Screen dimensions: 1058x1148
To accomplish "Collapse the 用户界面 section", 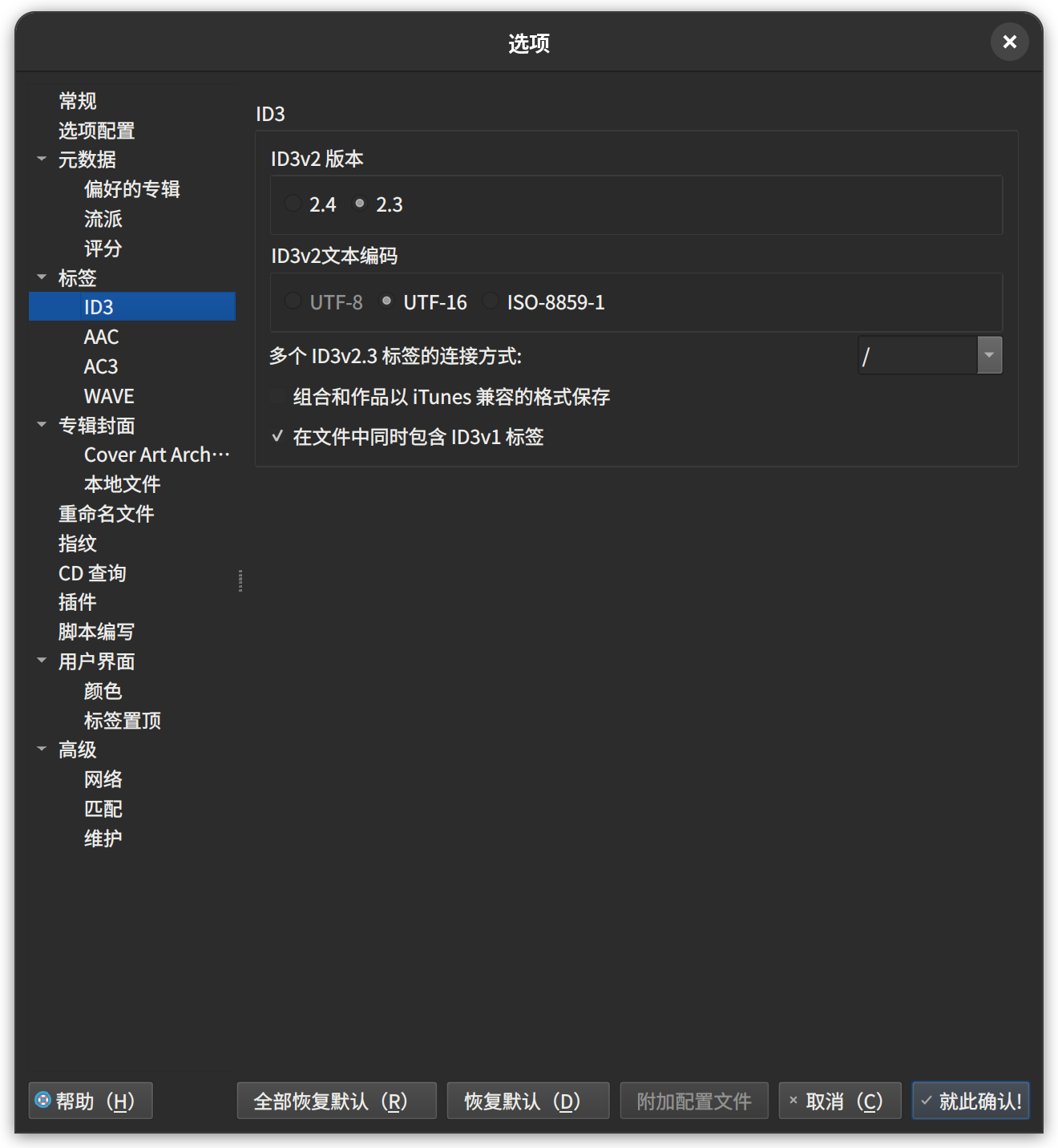I will 42,661.
